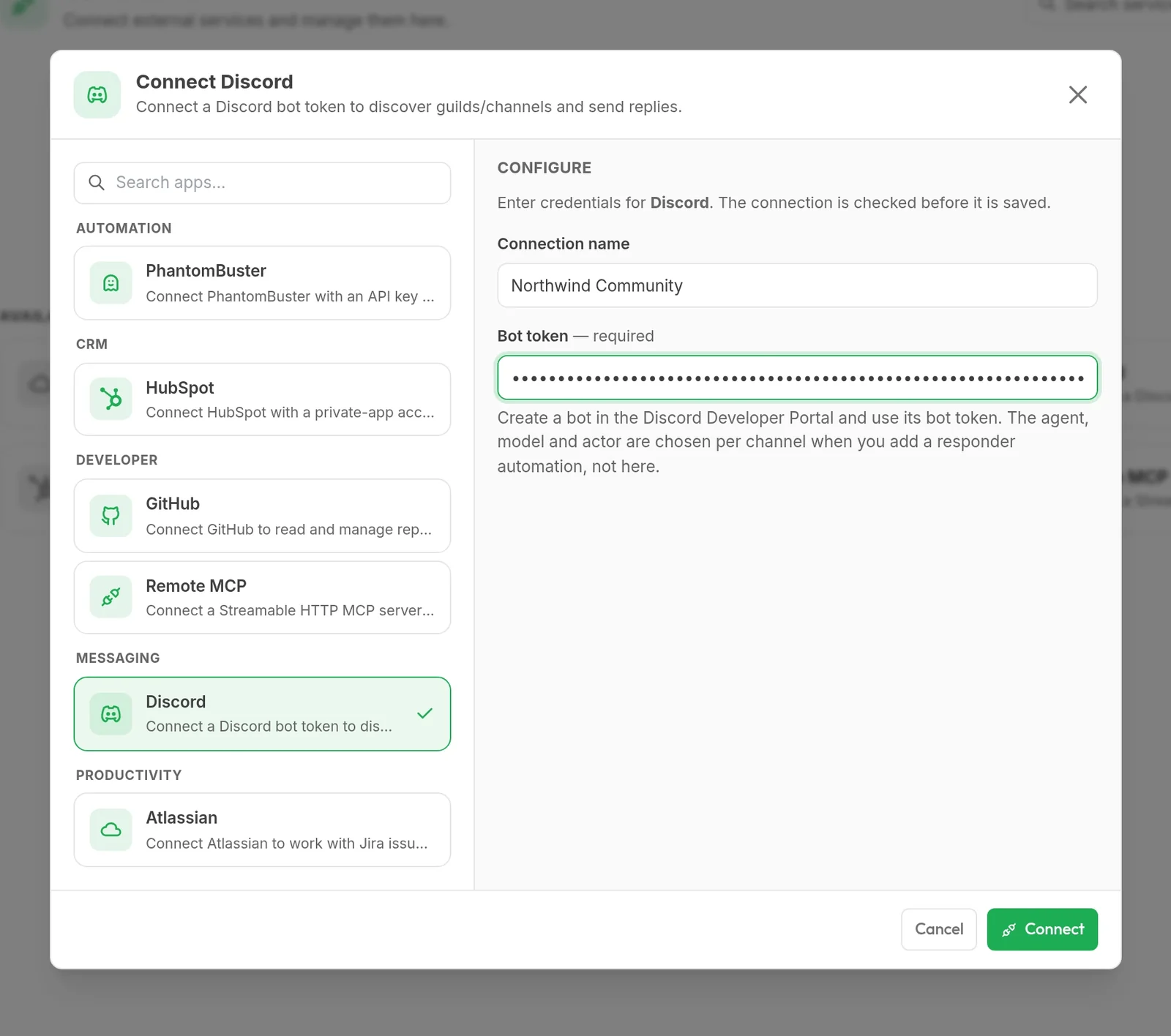Click the Discord selected checkmark
This screenshot has width=1171, height=1036.
tap(424, 713)
